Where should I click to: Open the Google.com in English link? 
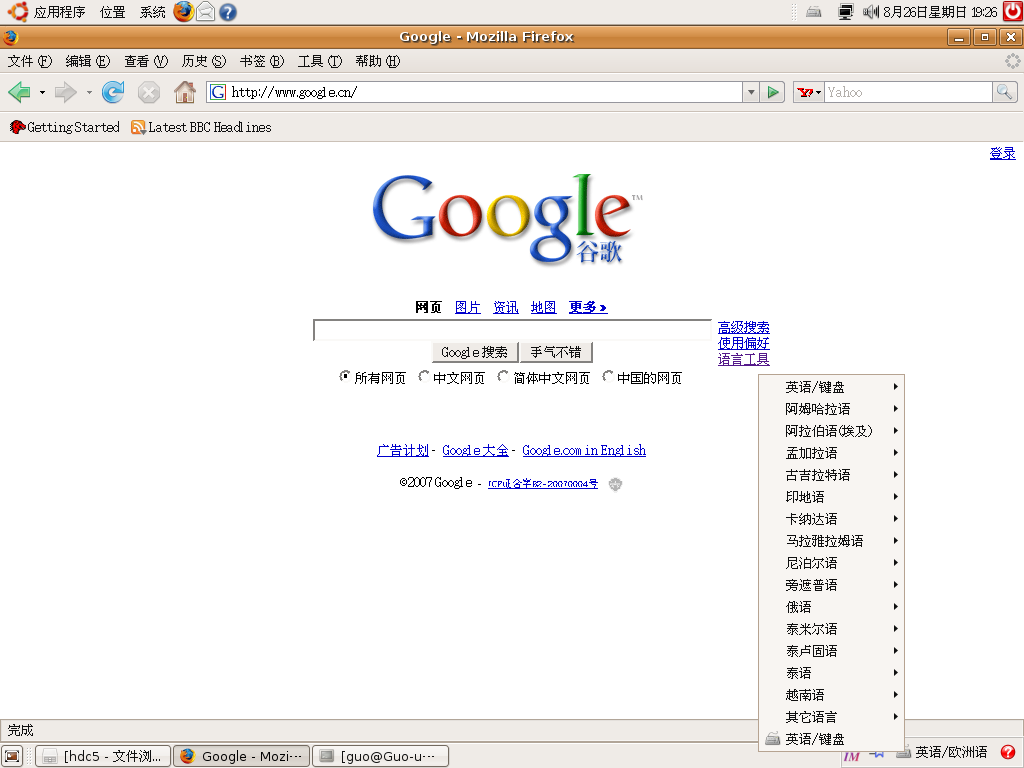[584, 451]
